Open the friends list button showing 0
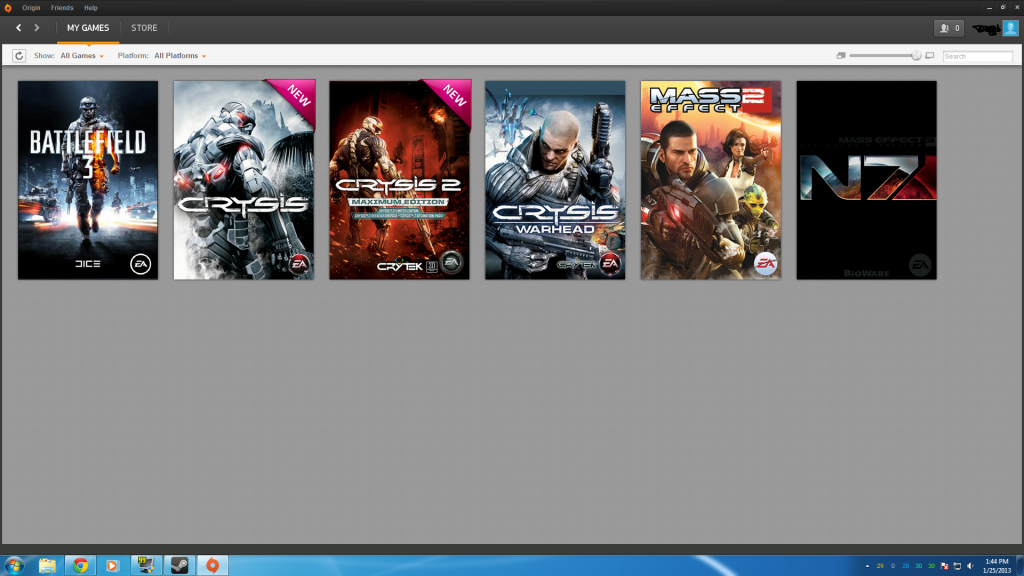The image size is (1024, 576). [949, 28]
